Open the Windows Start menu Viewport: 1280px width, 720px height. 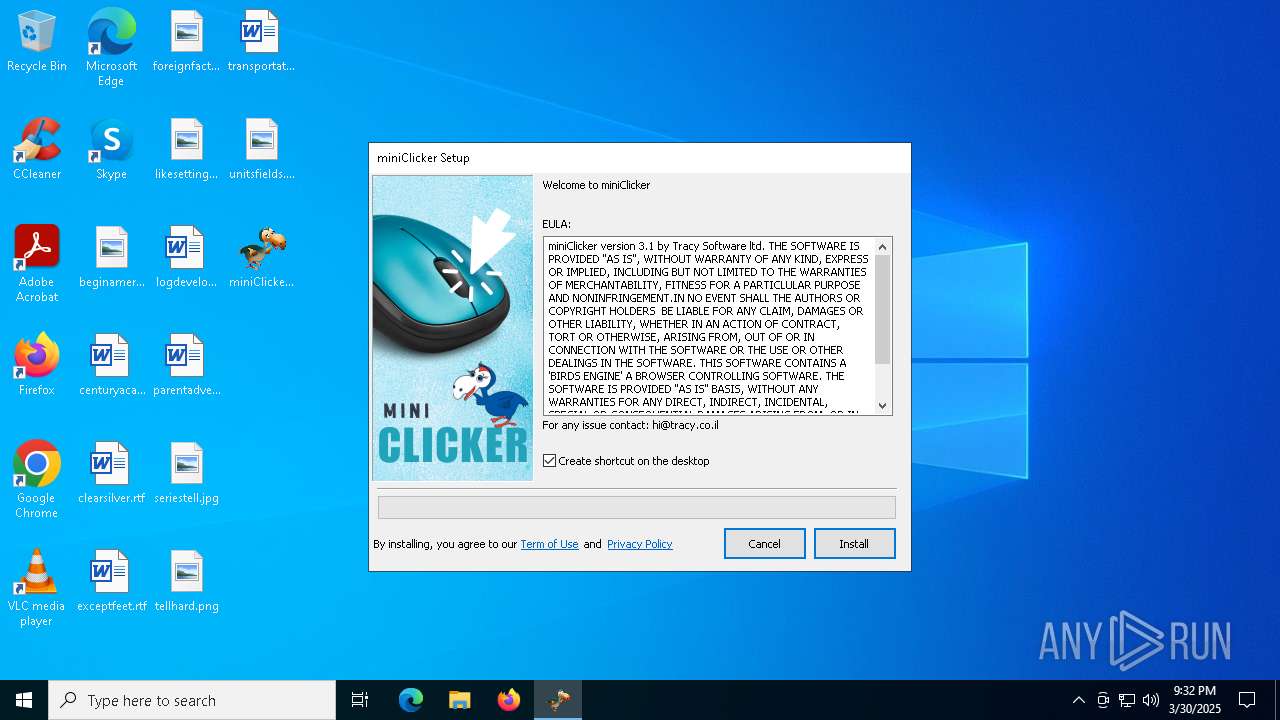(24, 700)
